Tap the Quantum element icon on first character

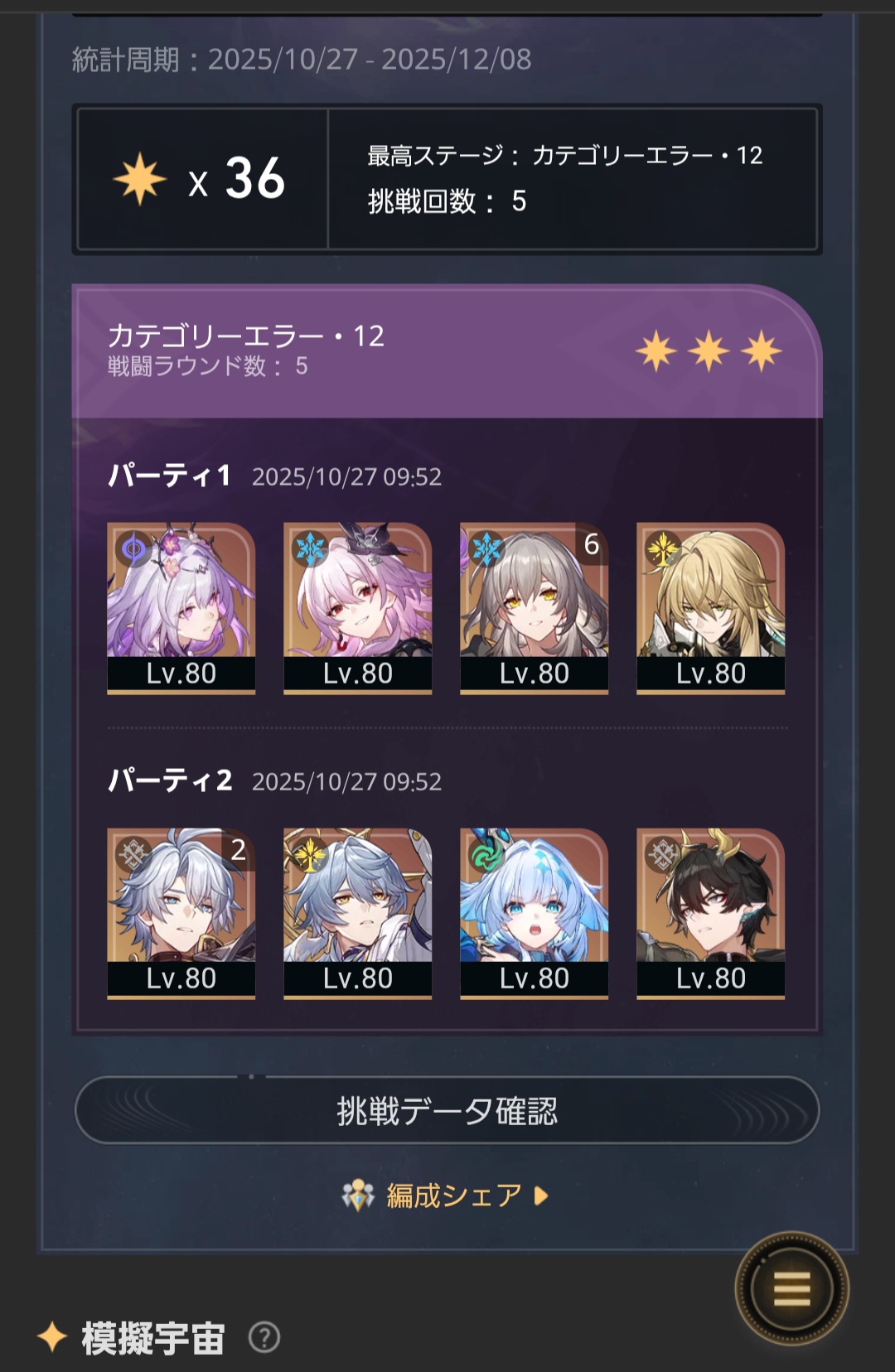(134, 548)
